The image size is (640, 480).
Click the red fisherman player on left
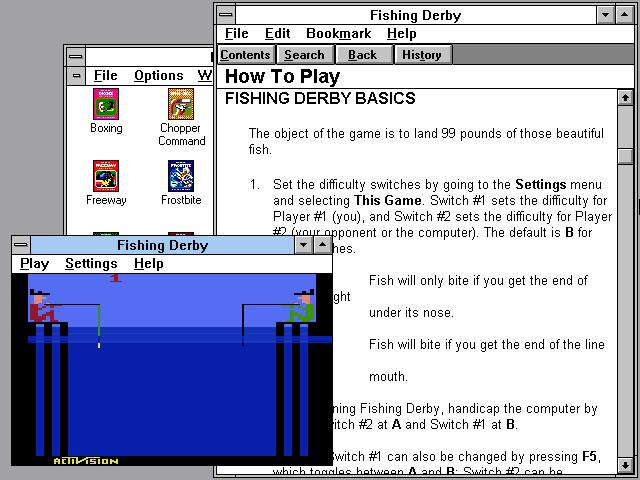[x=43, y=306]
